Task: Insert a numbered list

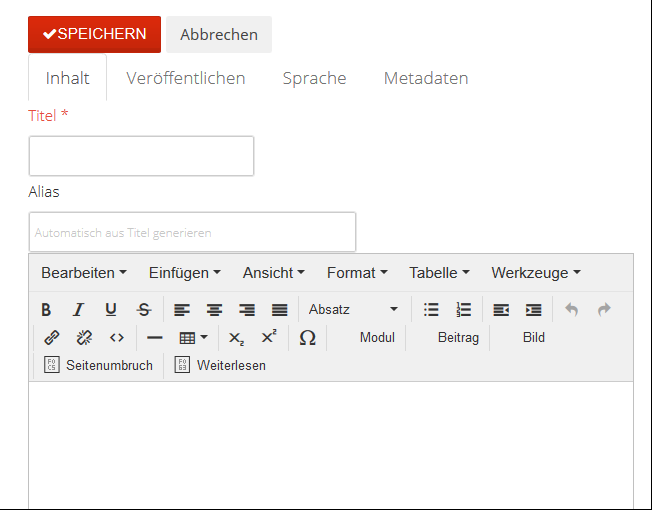Action: (x=464, y=310)
